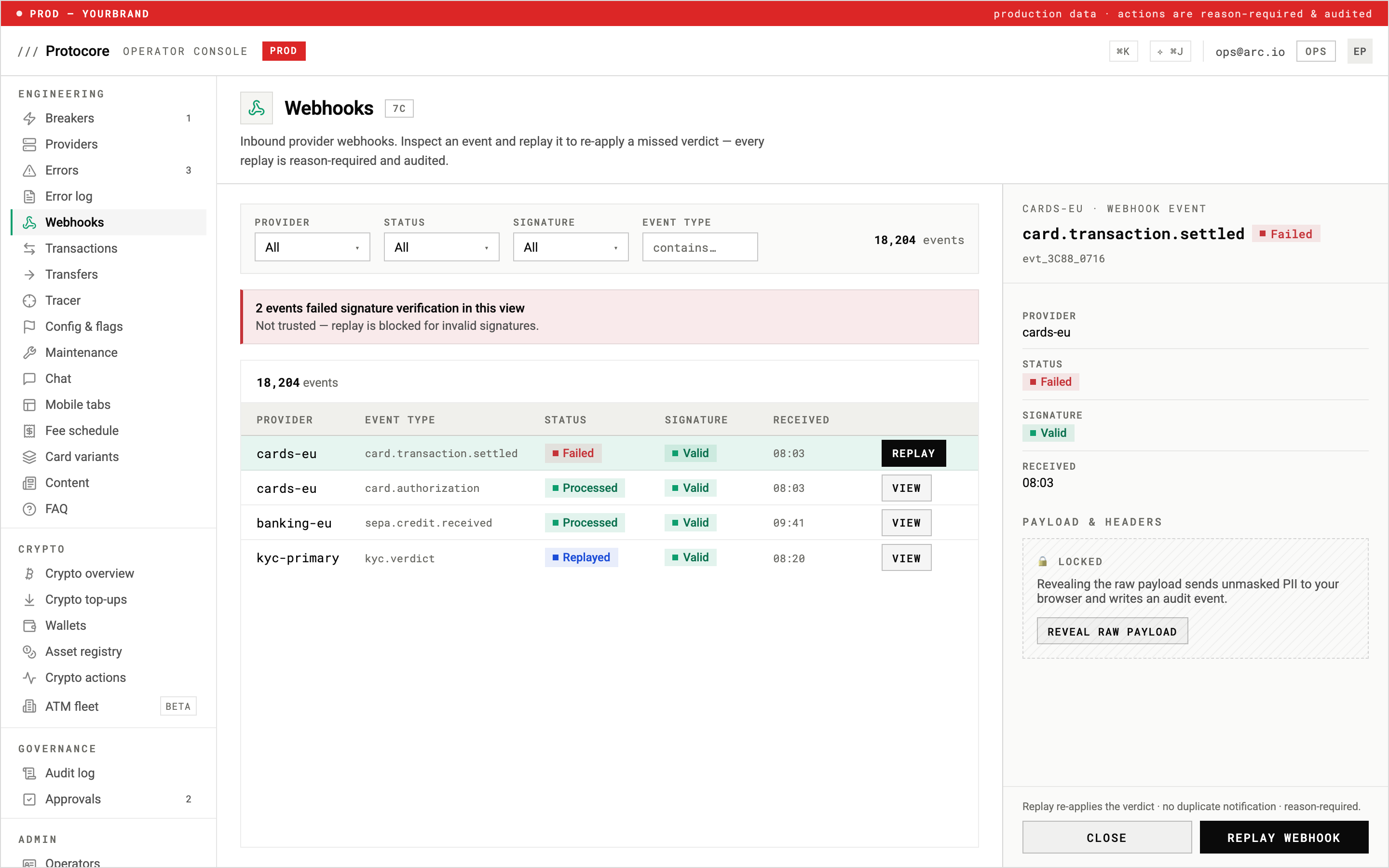Click the ATM fleet building icon
Image resolution: width=1389 pixels, height=868 pixels.
(29, 706)
